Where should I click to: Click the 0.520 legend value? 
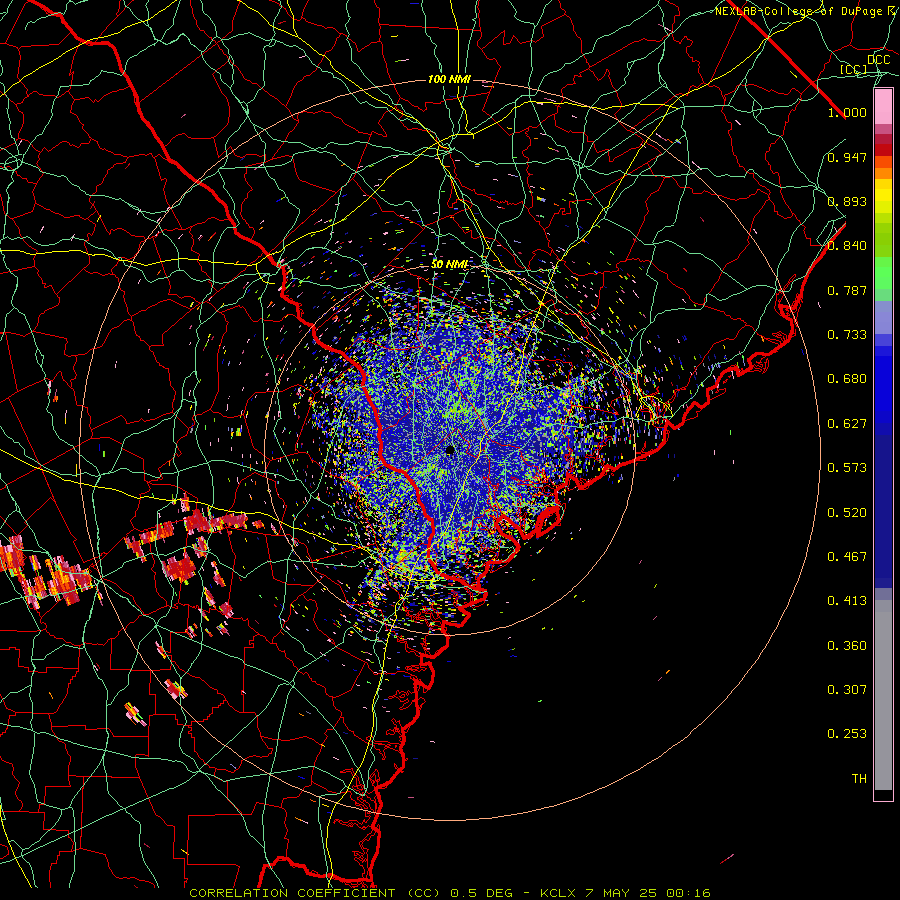(x=847, y=513)
